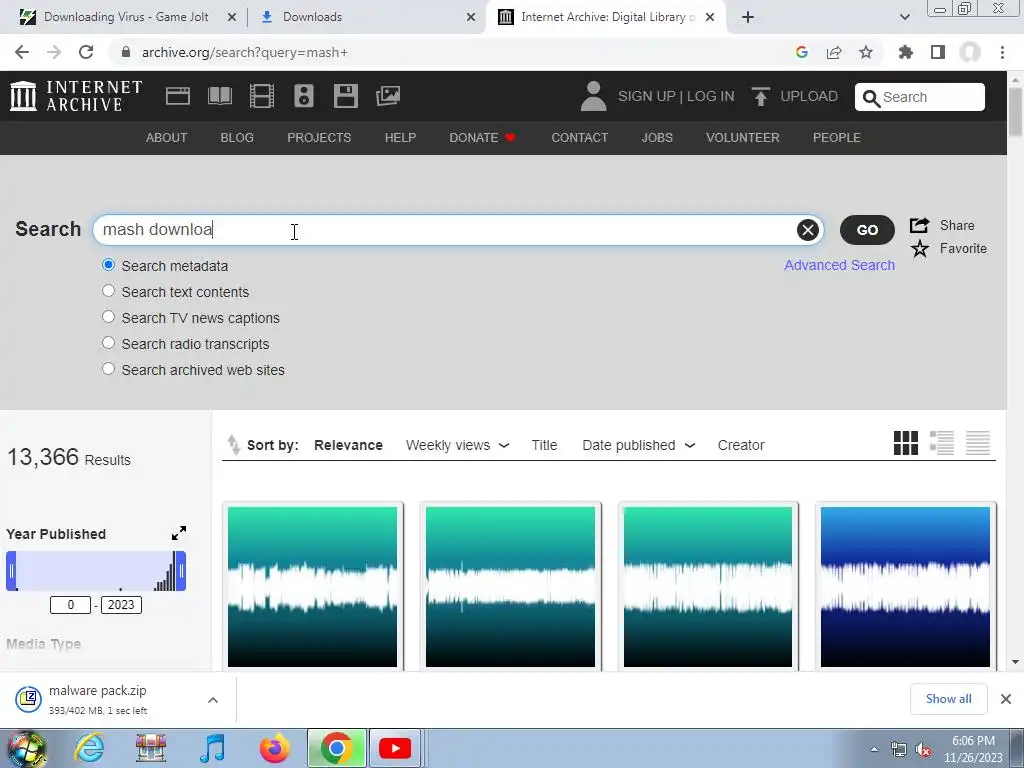Select Search text contents option
Screen dimensions: 1024x768
108,291
